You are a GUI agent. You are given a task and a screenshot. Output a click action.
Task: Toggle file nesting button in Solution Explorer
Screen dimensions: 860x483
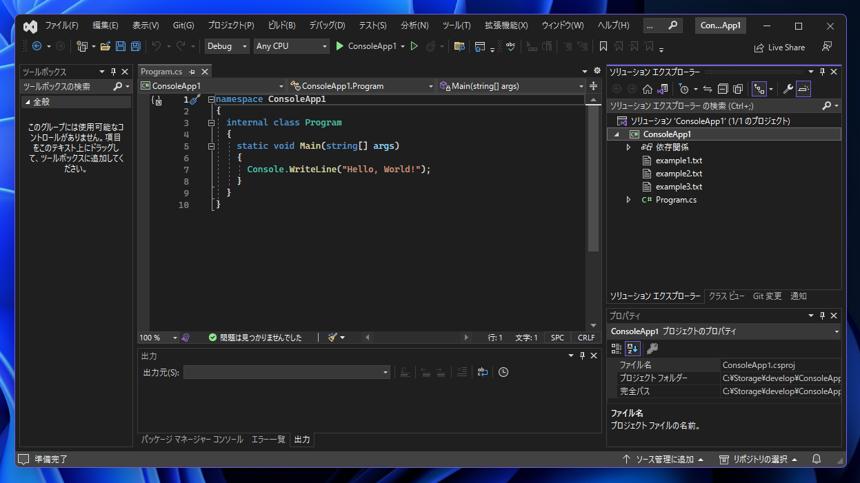[x=759, y=89]
